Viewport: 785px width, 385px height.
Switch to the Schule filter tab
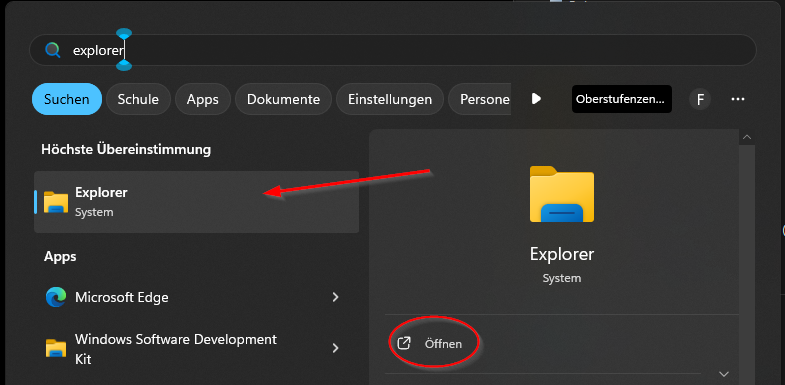tap(138, 99)
